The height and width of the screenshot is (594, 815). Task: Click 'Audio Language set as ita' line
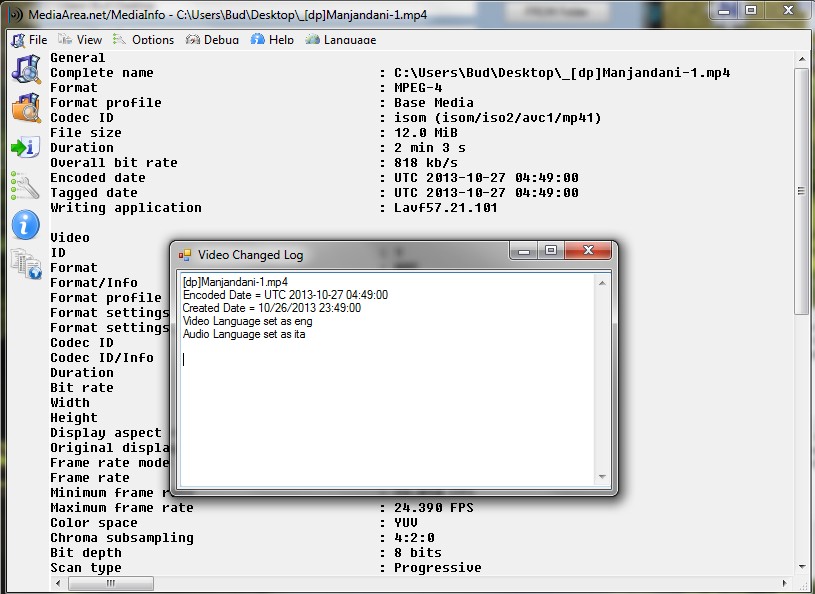point(244,334)
